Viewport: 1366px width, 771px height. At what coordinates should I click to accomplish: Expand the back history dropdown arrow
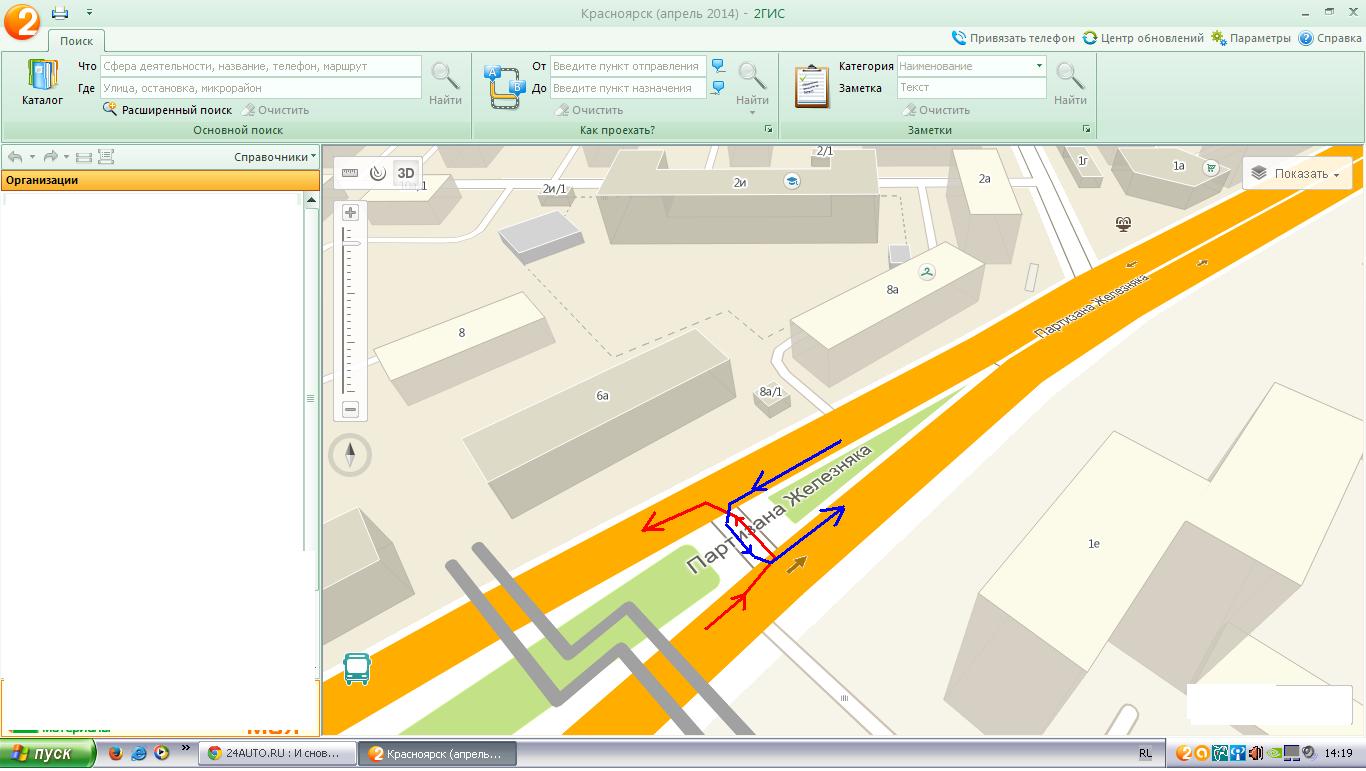(x=32, y=157)
